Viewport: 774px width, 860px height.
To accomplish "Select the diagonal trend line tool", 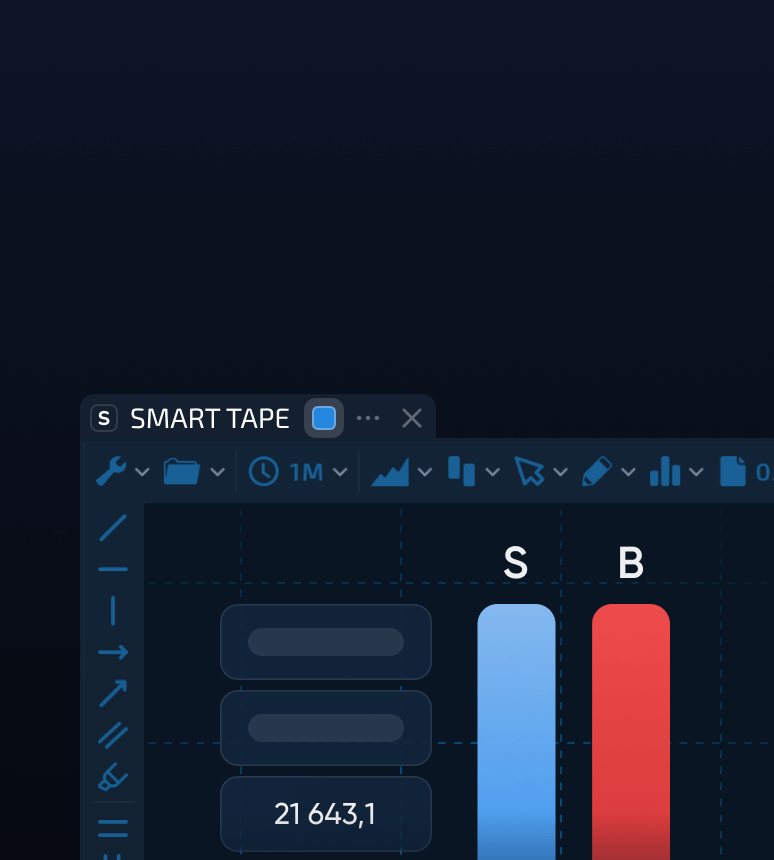I will (113, 527).
